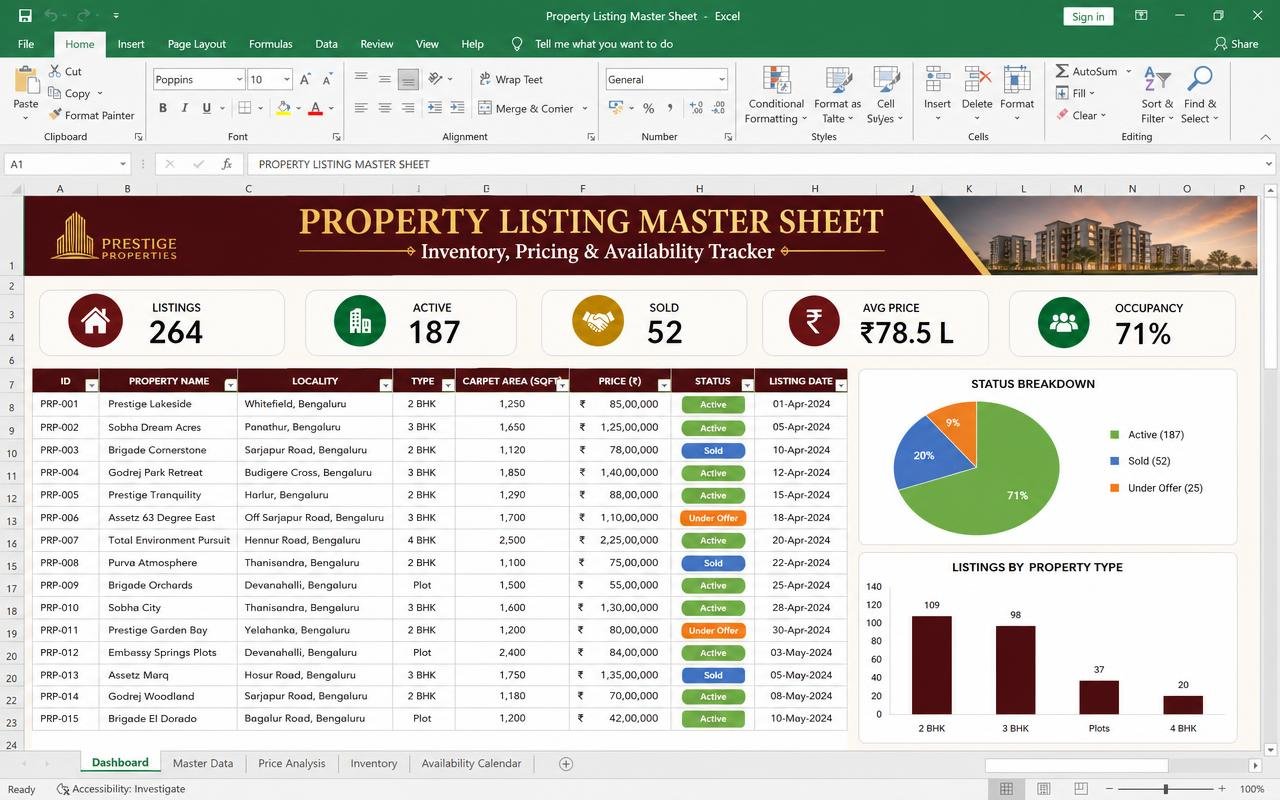Click the Comma Style icon
This screenshot has width=1280, height=800.
pyautogui.click(x=670, y=108)
